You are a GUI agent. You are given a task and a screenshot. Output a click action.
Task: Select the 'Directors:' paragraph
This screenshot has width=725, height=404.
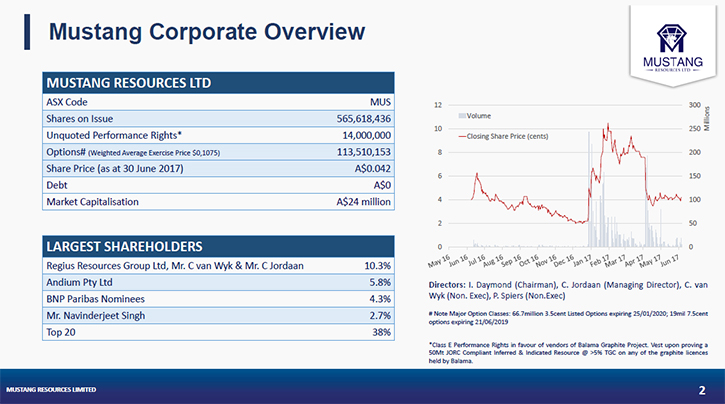568,290
